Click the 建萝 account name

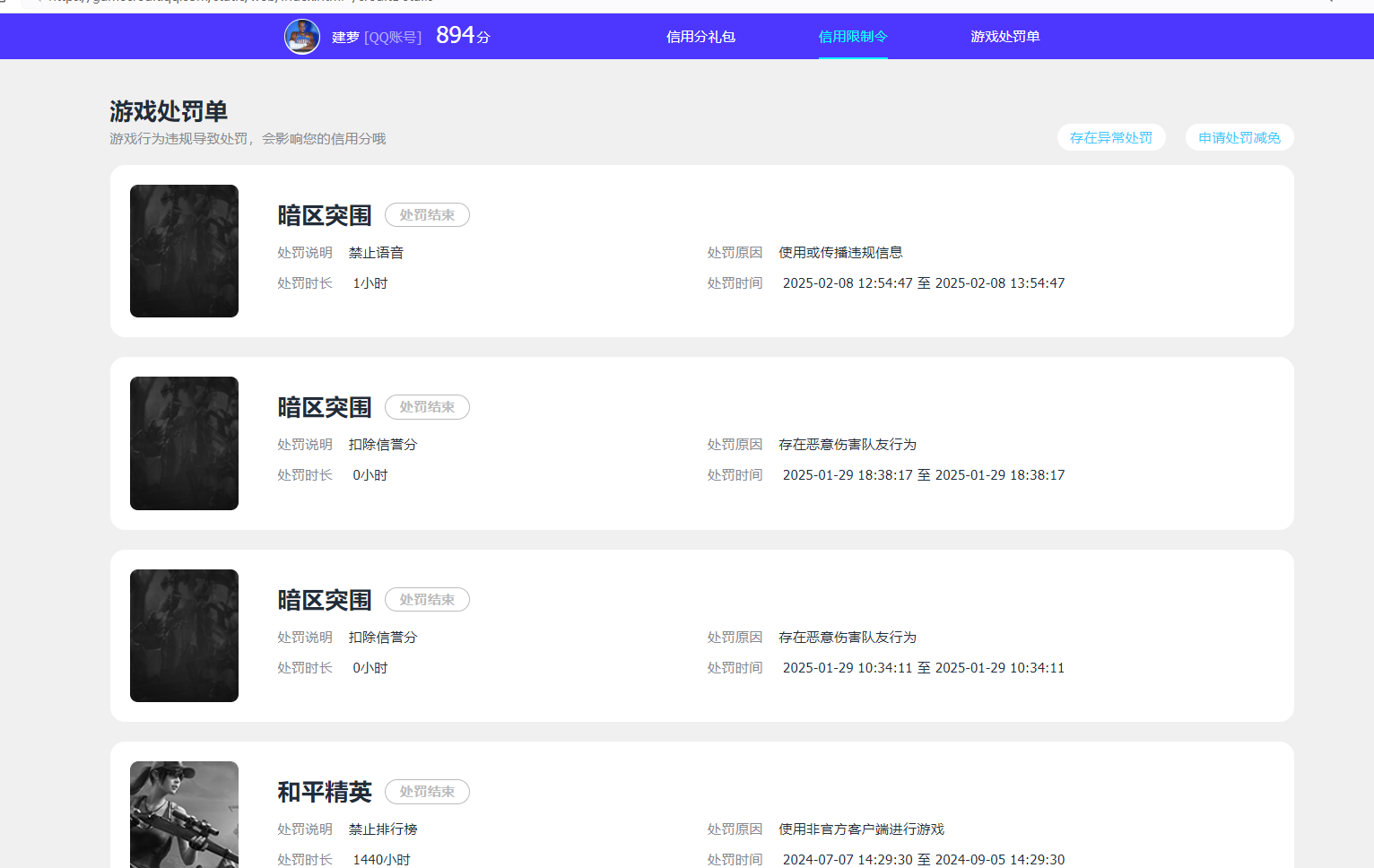click(345, 37)
